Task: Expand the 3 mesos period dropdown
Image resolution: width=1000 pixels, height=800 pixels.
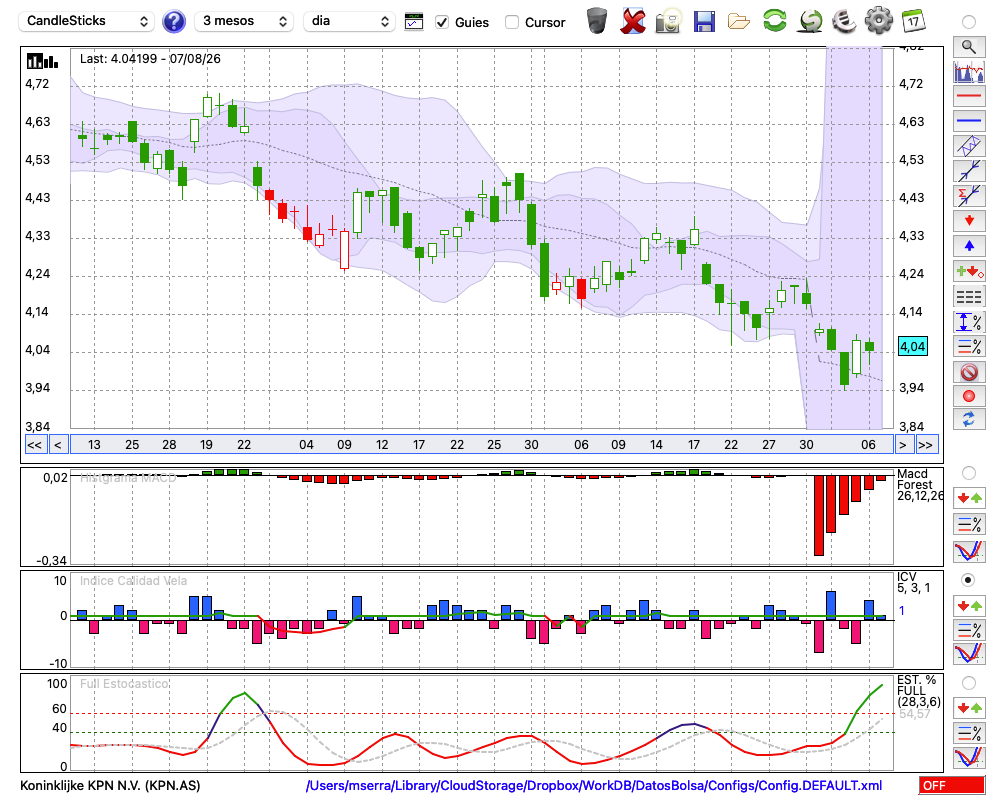Action: (244, 21)
